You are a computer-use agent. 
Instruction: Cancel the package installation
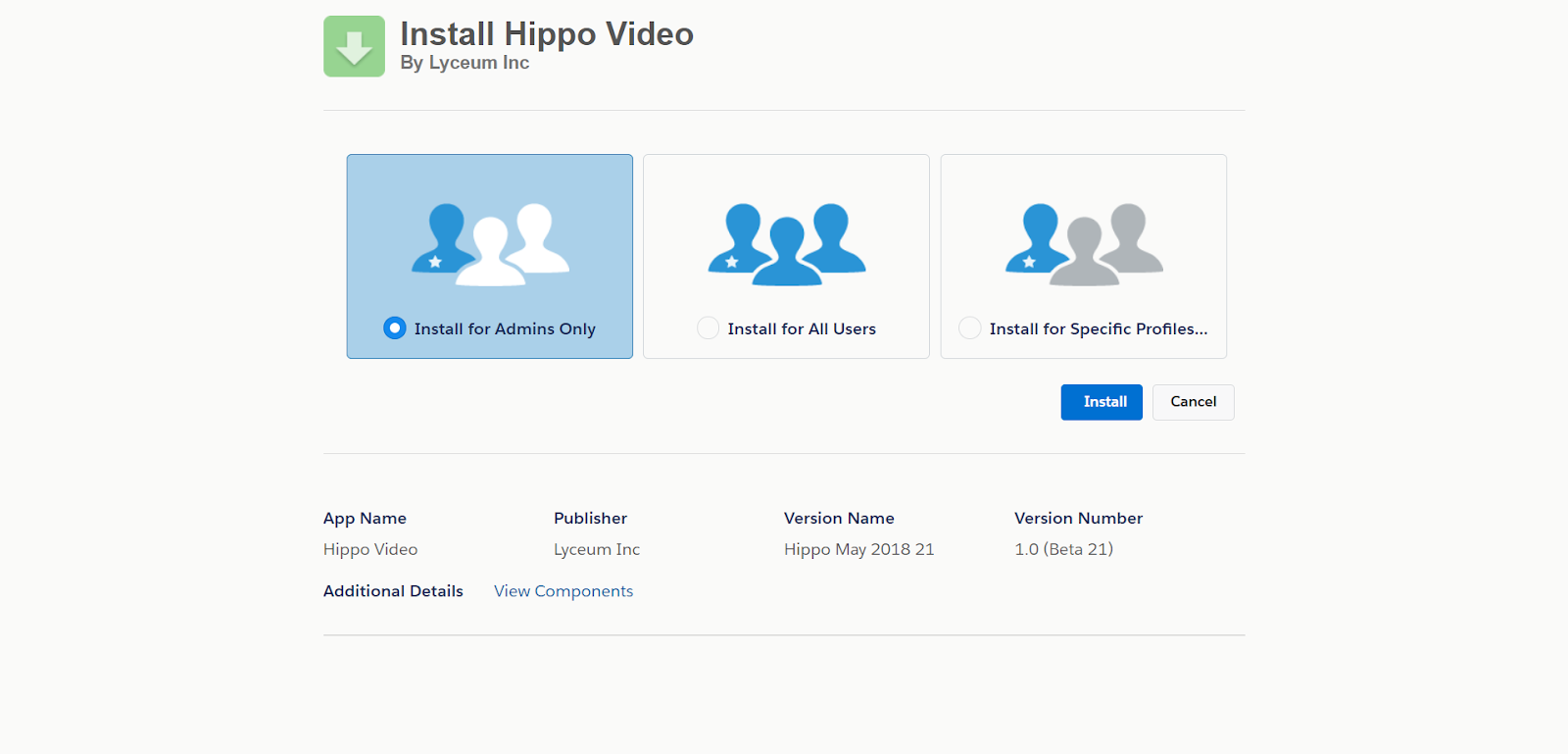[1193, 402]
